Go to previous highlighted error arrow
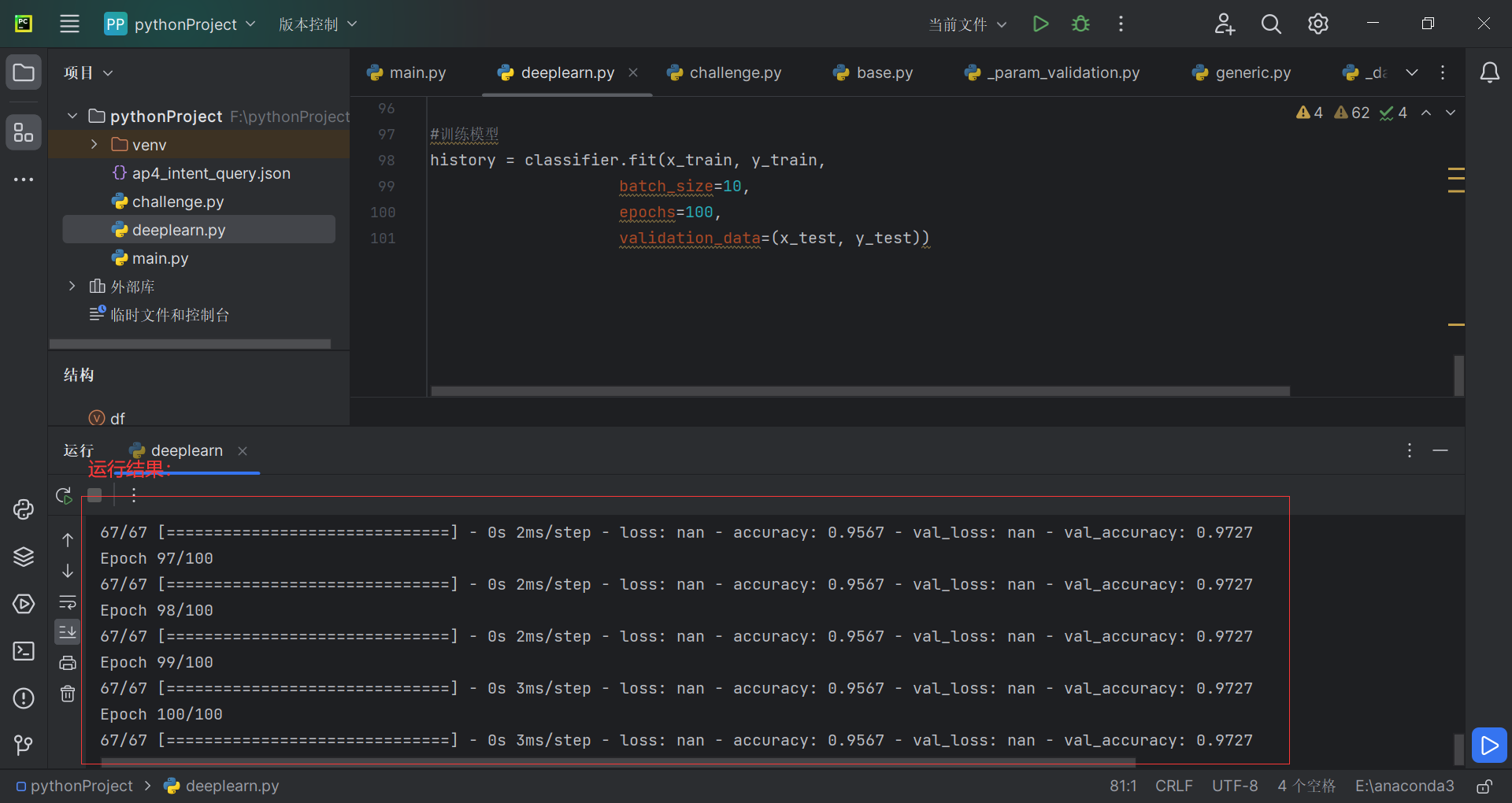Viewport: 1512px width, 803px height. coord(1426,113)
